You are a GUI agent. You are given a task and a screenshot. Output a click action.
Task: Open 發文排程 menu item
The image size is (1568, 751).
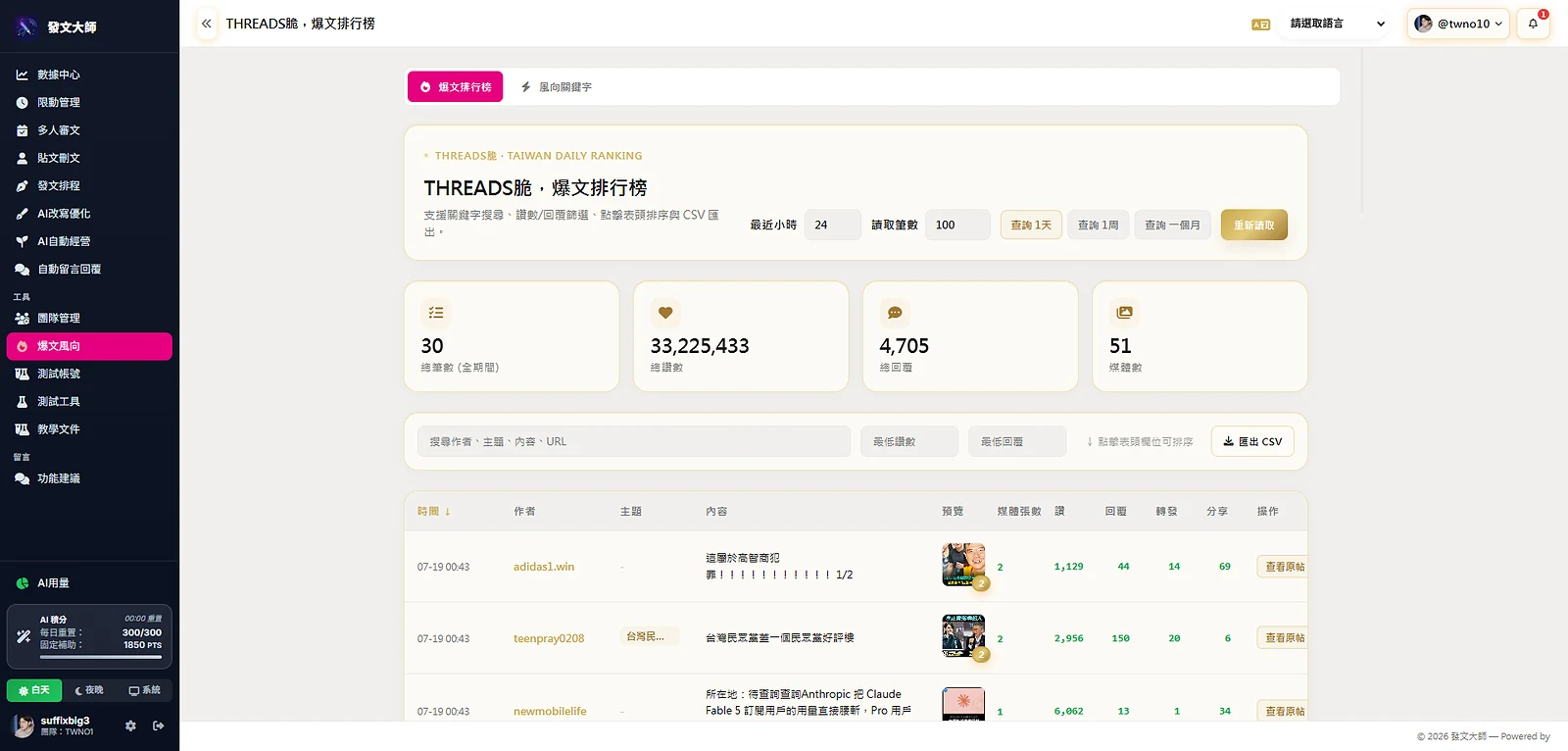pos(89,185)
